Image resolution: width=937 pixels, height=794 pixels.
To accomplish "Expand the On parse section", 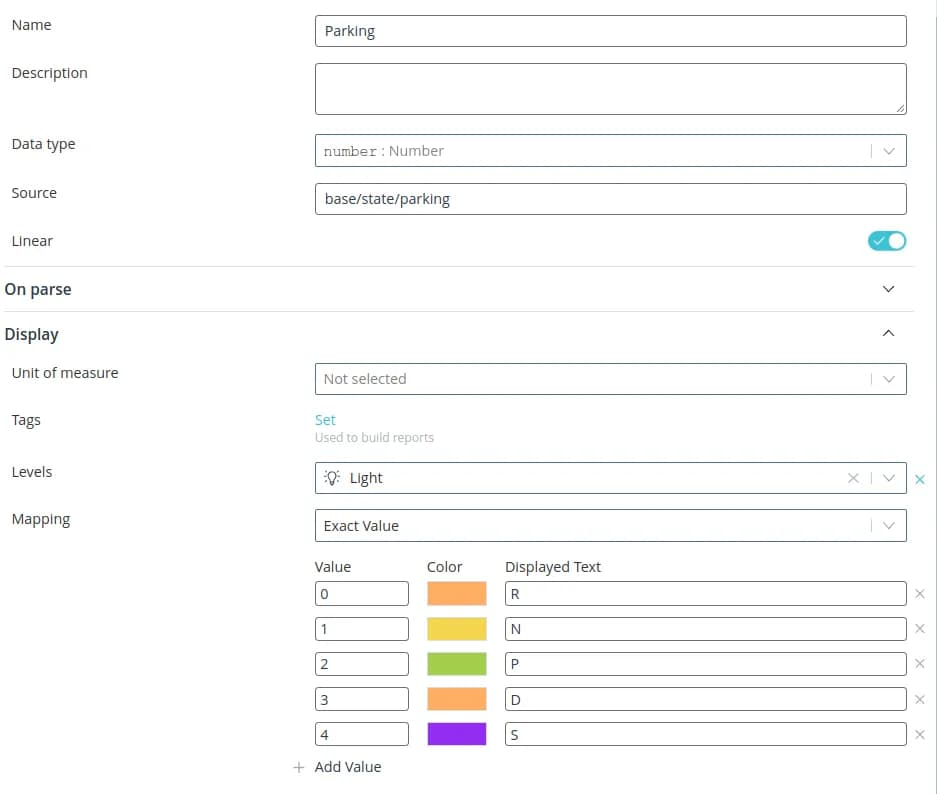I will tap(888, 289).
